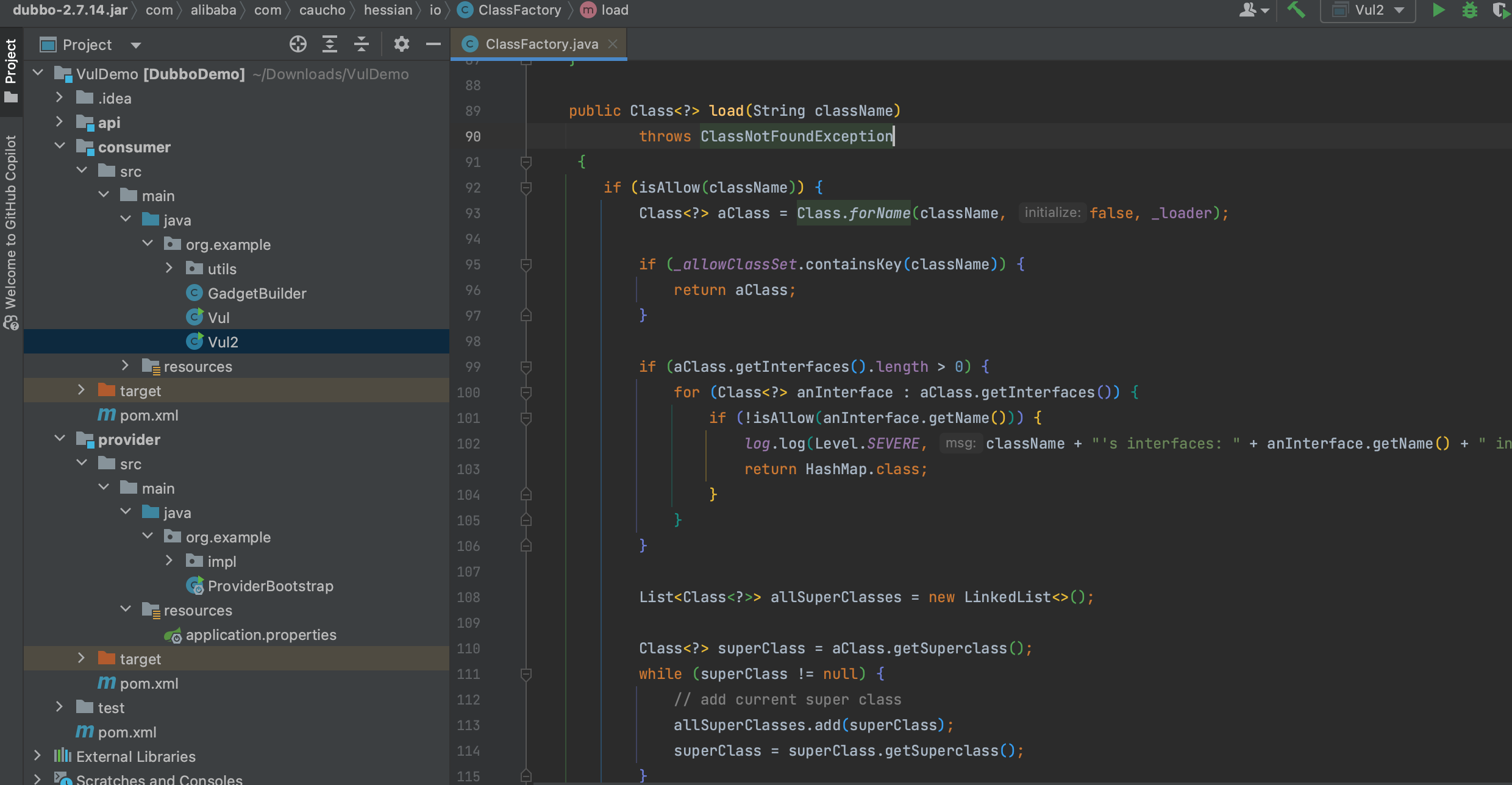Click the hessian breadcrumb segment
Screen dimensions: 1512x785
(x=388, y=10)
